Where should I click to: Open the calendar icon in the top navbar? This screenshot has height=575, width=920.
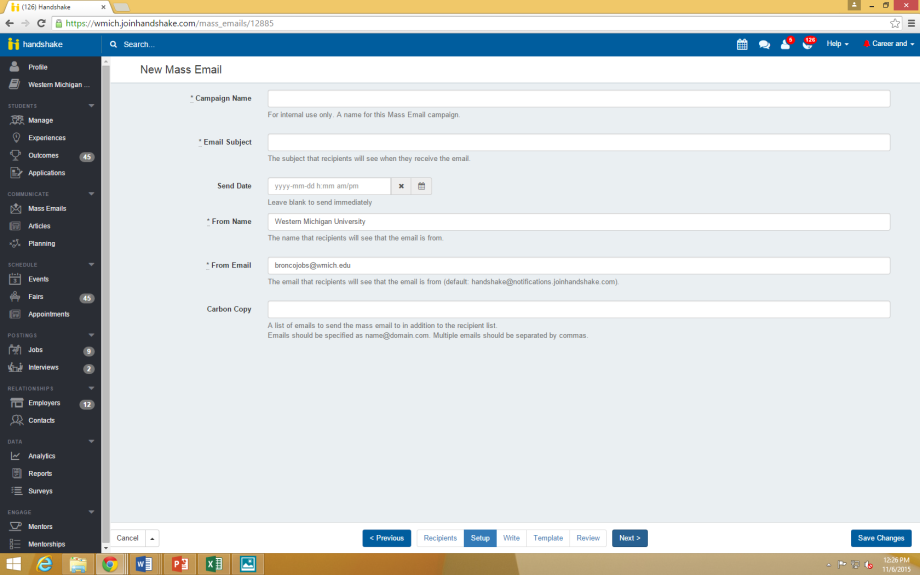742,44
